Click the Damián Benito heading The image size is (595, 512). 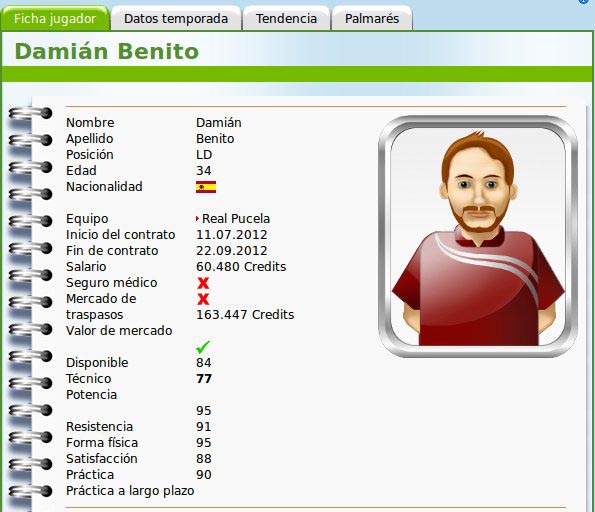point(107,51)
